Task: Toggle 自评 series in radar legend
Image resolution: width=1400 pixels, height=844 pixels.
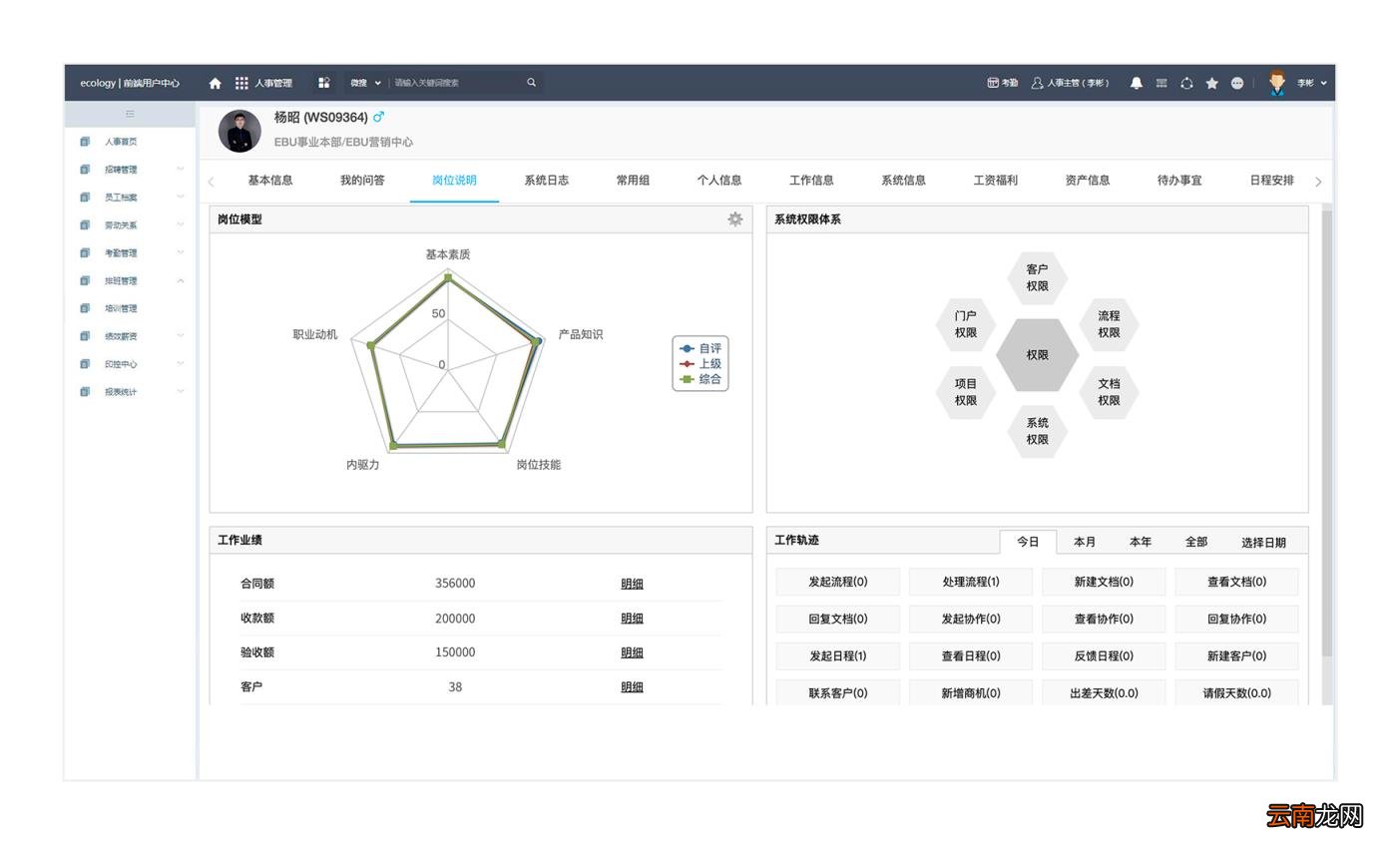Action: 700,348
